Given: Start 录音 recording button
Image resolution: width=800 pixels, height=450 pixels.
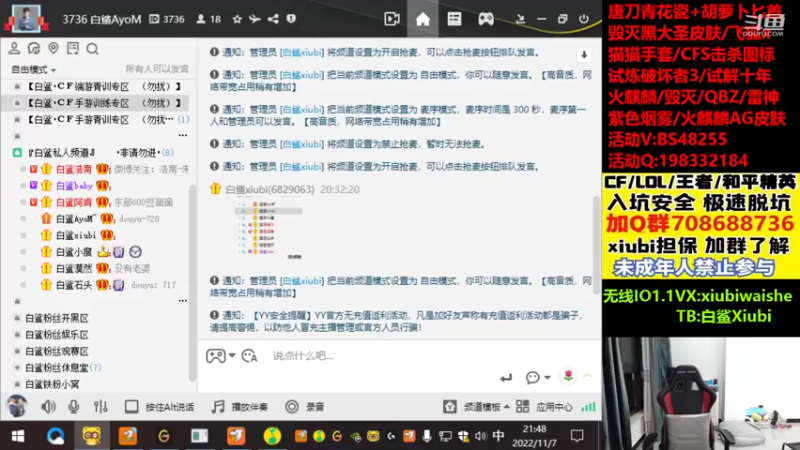Looking at the screenshot, I should (305, 407).
